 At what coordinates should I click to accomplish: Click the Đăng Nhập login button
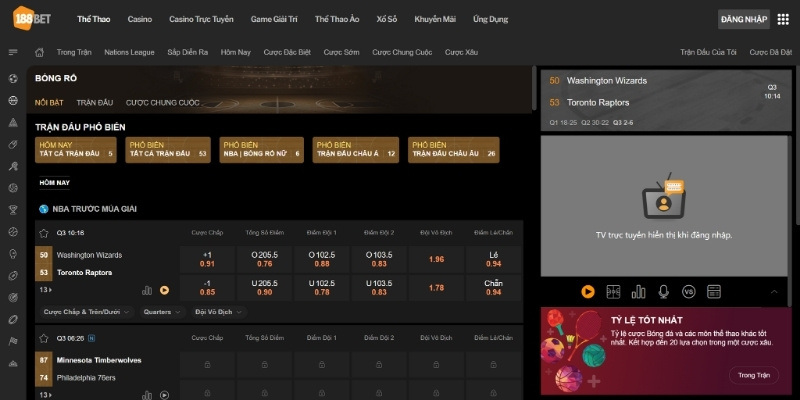(x=743, y=19)
